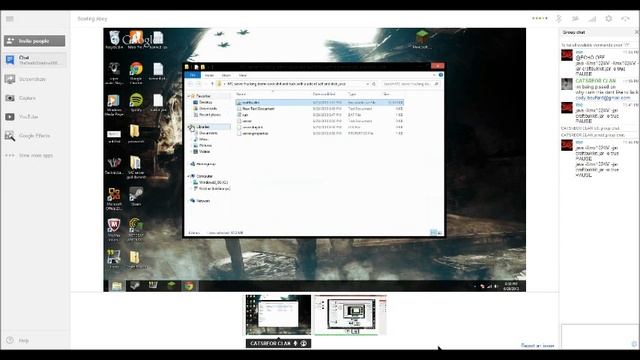640x360 pixels.
Task: Sort by Date modified column header
Action: tap(324, 94)
